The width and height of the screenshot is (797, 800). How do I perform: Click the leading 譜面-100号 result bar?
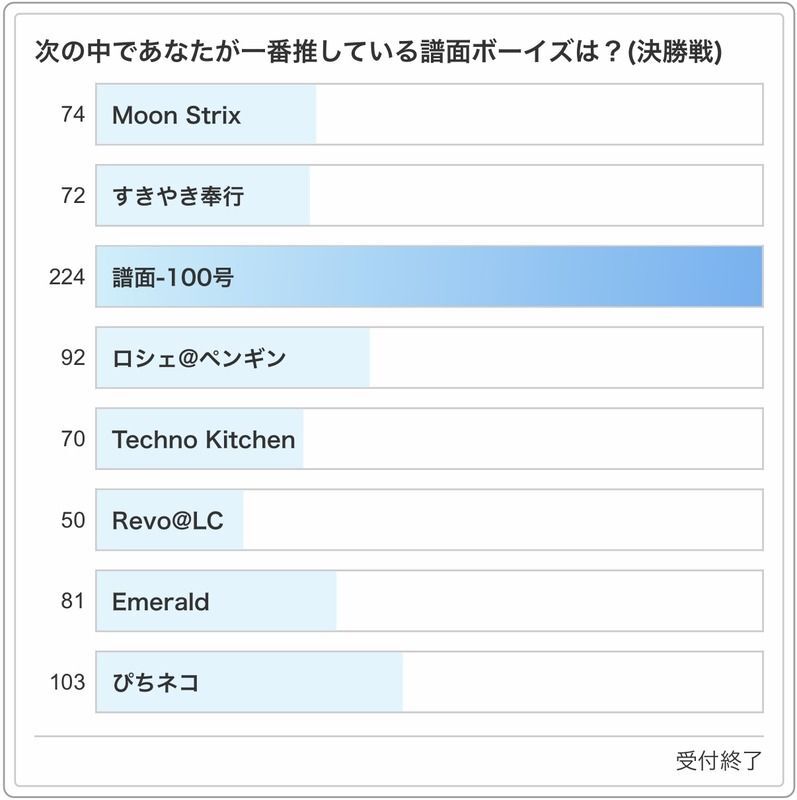(x=429, y=277)
